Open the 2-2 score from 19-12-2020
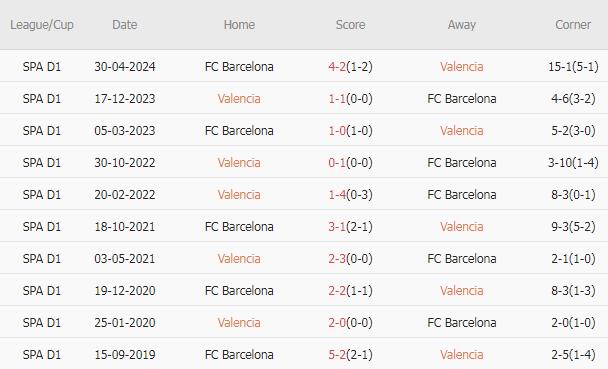Viewport: 608px width, 369px height. pyautogui.click(x=337, y=291)
